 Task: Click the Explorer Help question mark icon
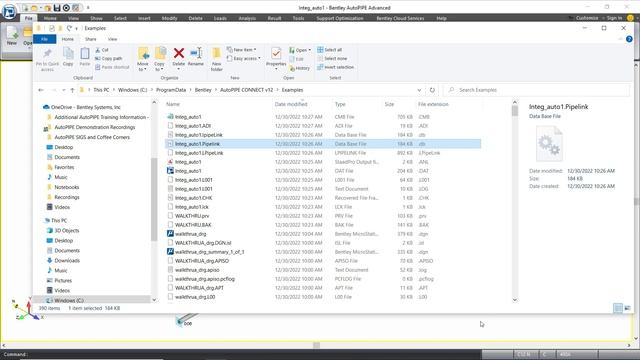(629, 39)
